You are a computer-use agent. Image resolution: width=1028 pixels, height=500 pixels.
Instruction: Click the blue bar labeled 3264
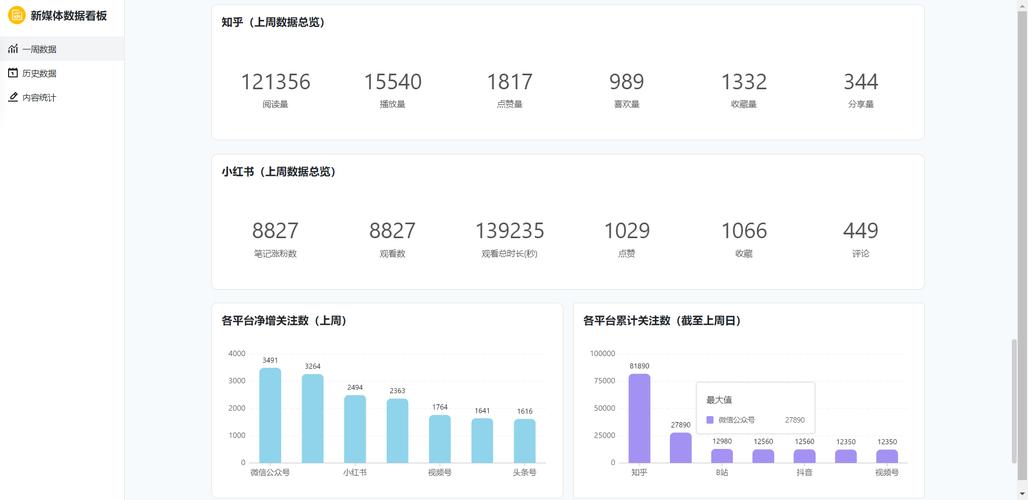tap(313, 419)
